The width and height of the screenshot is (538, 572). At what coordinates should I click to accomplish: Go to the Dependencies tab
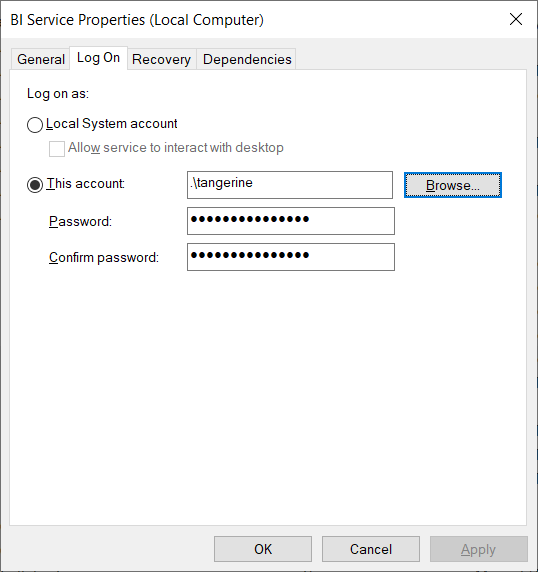[247, 59]
